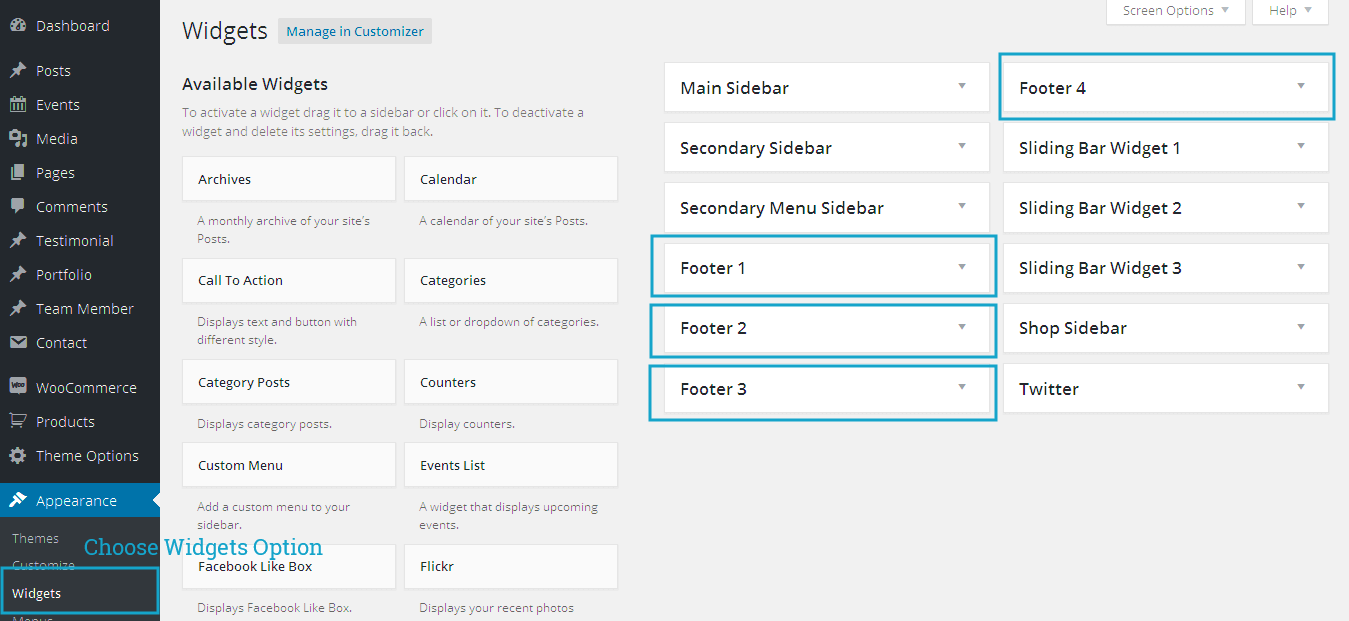Open the Screen Options dropdown
The image size is (1349, 621).
click(1175, 11)
